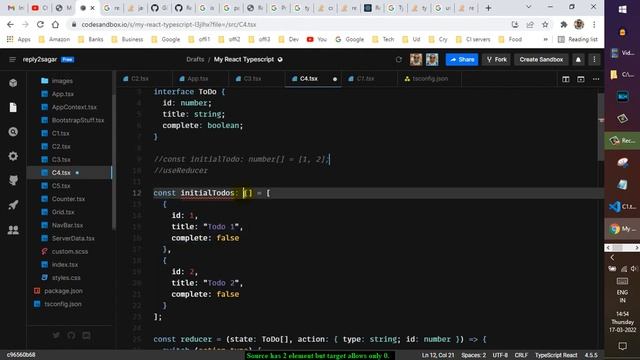640x360 pixels.
Task: Click the reply2sagar user name
Action: [x=40, y=60]
